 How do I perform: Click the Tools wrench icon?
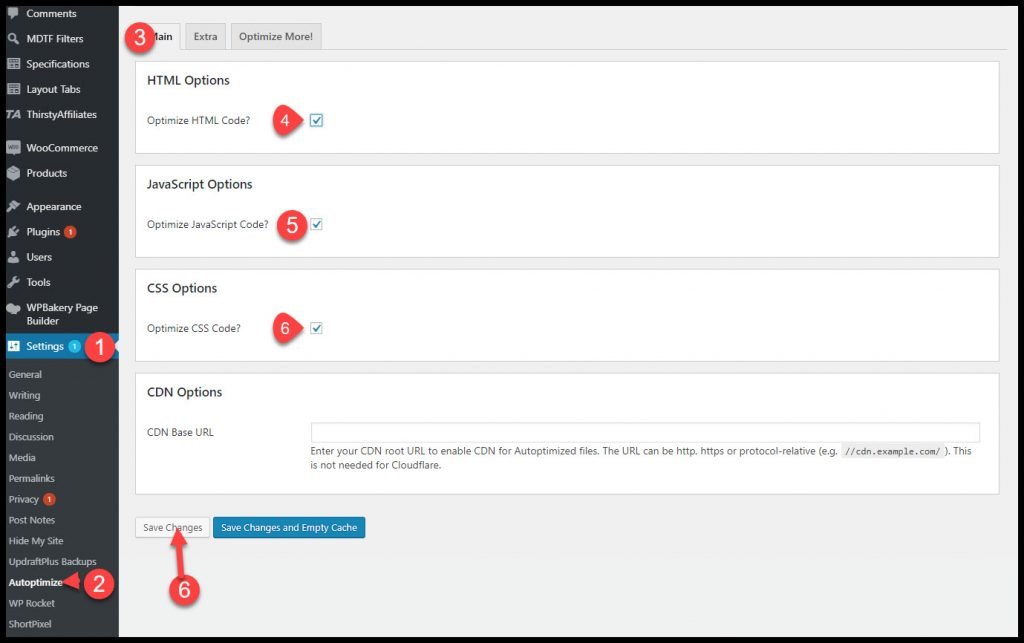pos(13,282)
